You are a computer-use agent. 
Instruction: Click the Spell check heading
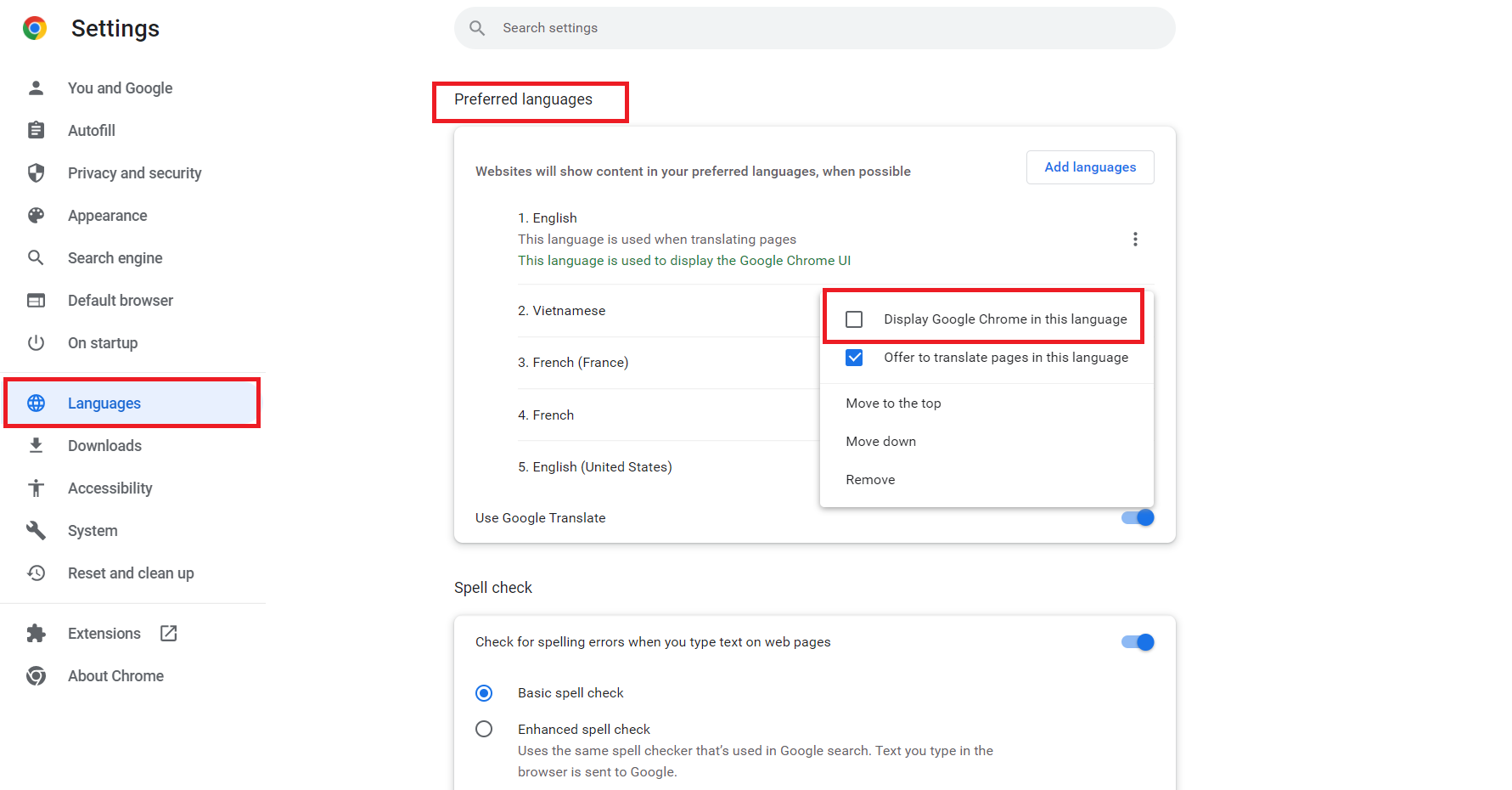(493, 587)
